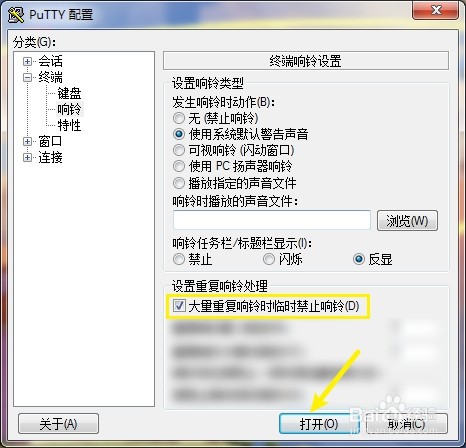Uncheck 大量重复响铃时临时禁止响铃 checkbox
The height and width of the screenshot is (448, 466).
[x=179, y=306]
